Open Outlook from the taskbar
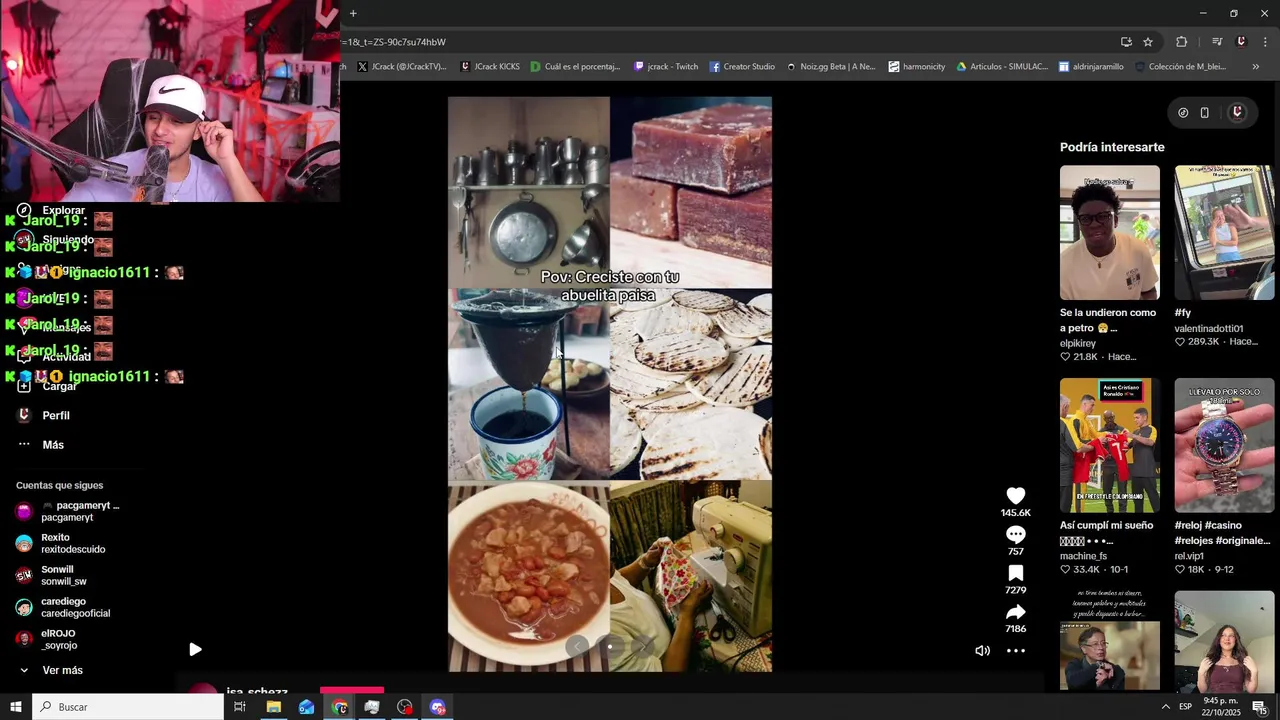The width and height of the screenshot is (1280, 720). [306, 707]
